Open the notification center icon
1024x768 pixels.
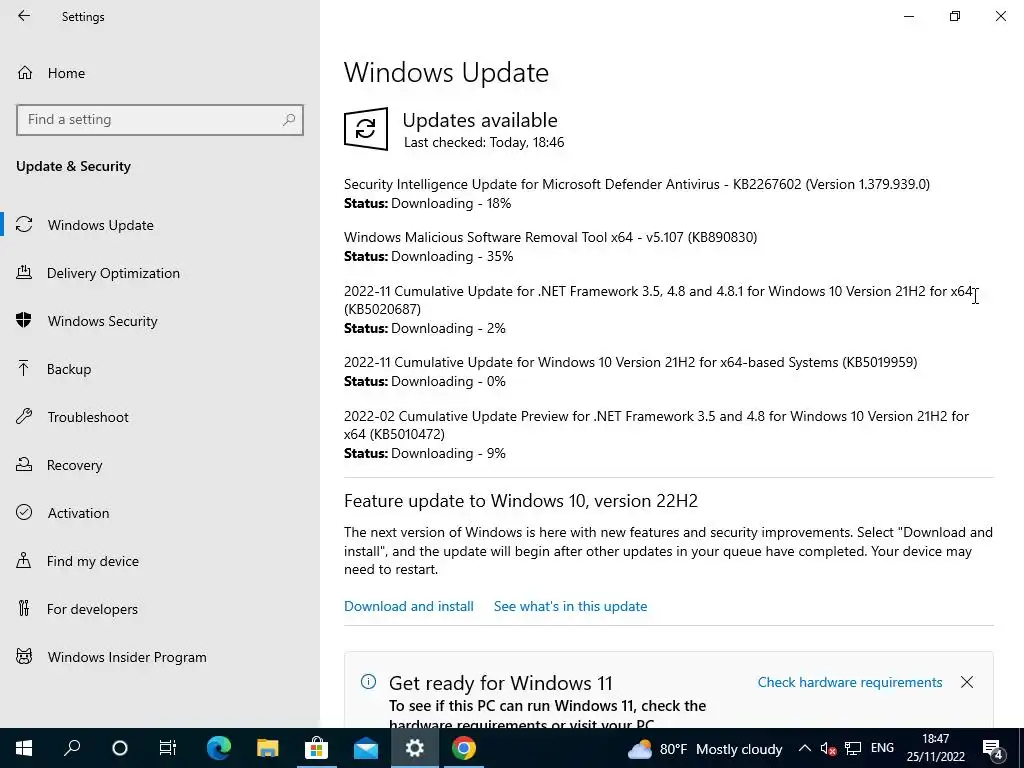tap(994, 748)
